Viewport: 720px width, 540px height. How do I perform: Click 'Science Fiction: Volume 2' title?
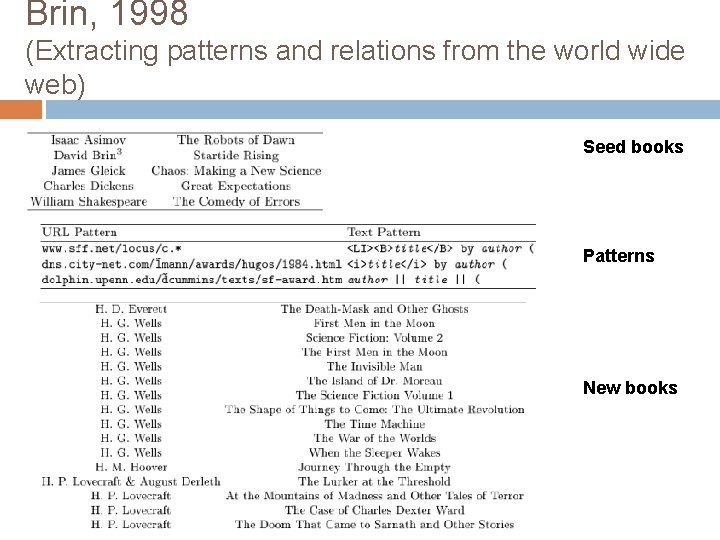point(374,338)
